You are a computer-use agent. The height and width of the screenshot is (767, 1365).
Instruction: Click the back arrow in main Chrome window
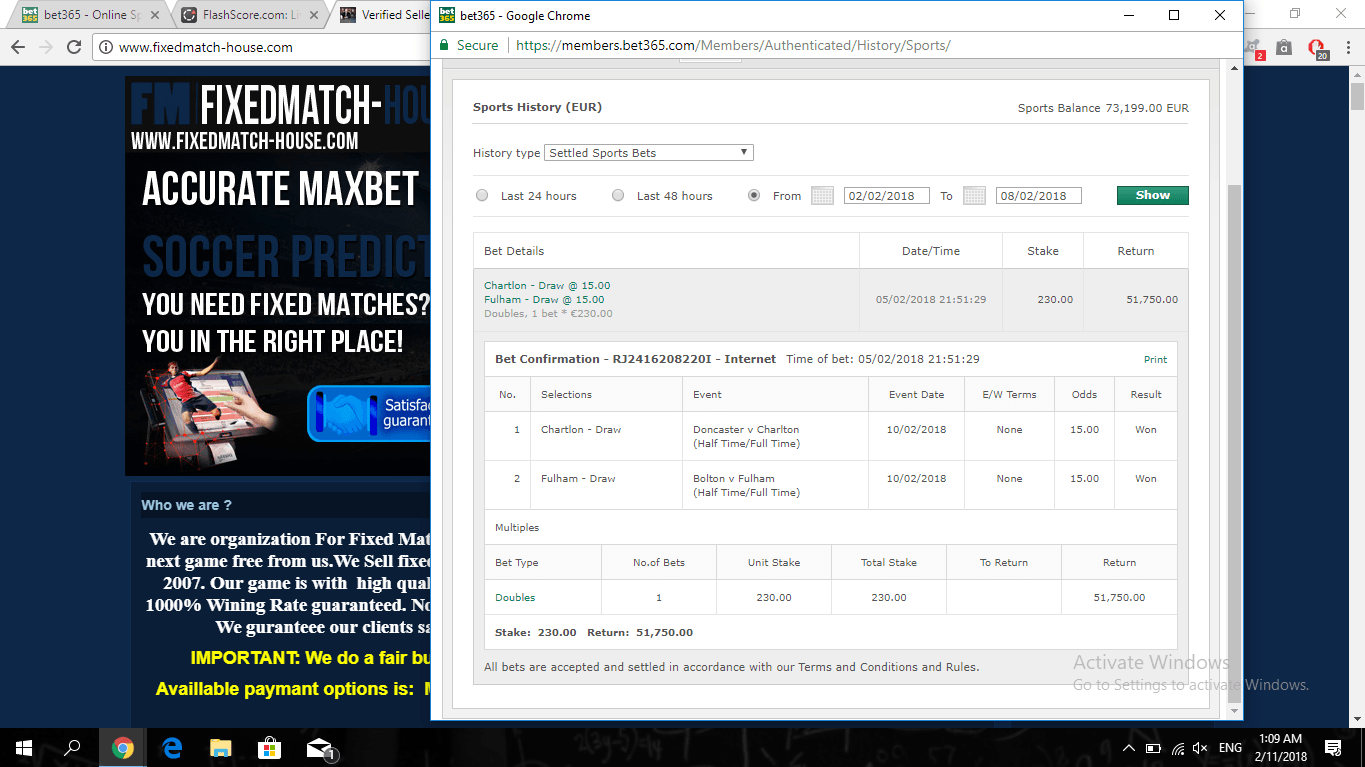click(x=17, y=47)
